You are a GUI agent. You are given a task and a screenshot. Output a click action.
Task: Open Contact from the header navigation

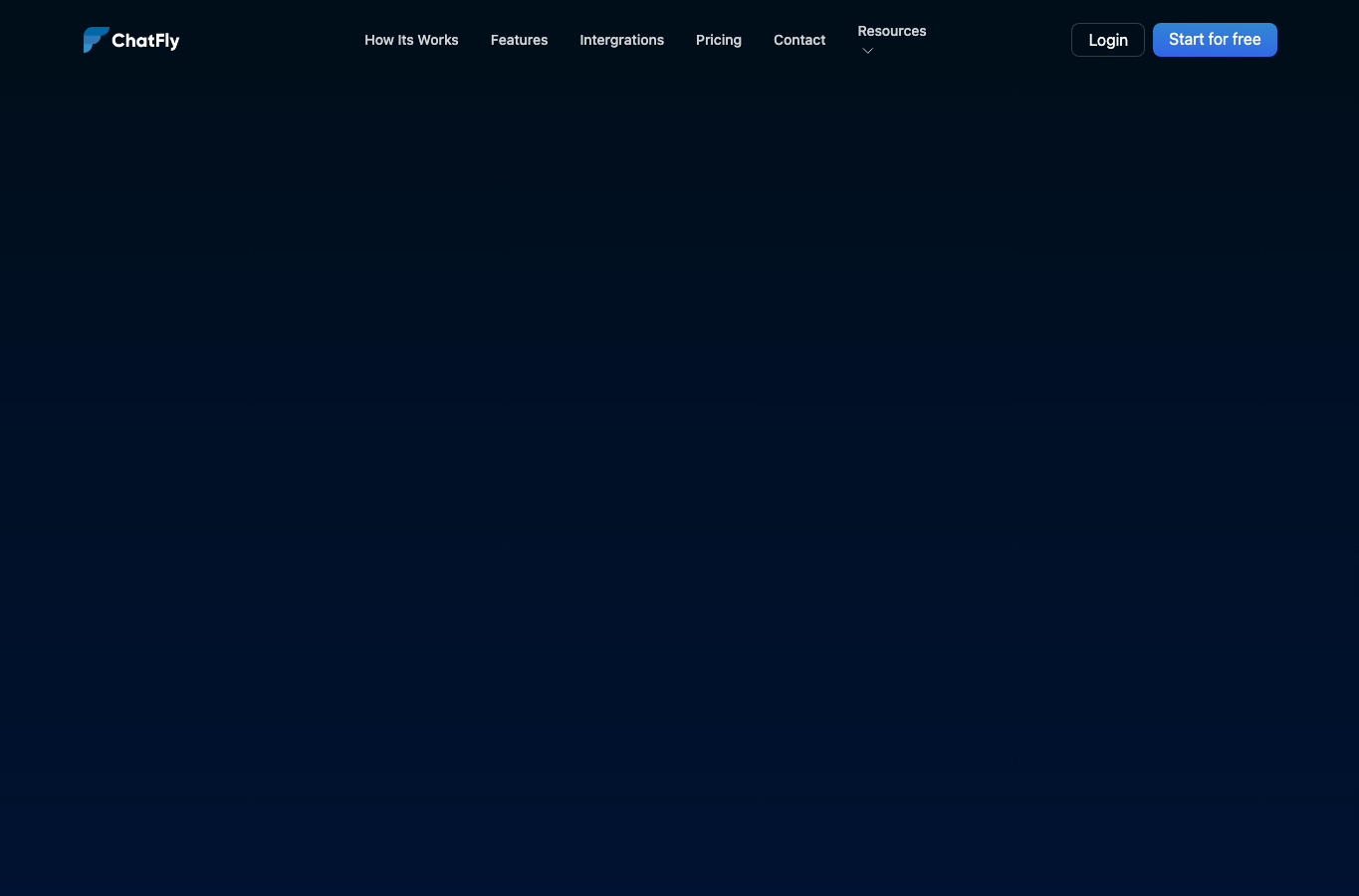[799, 40]
